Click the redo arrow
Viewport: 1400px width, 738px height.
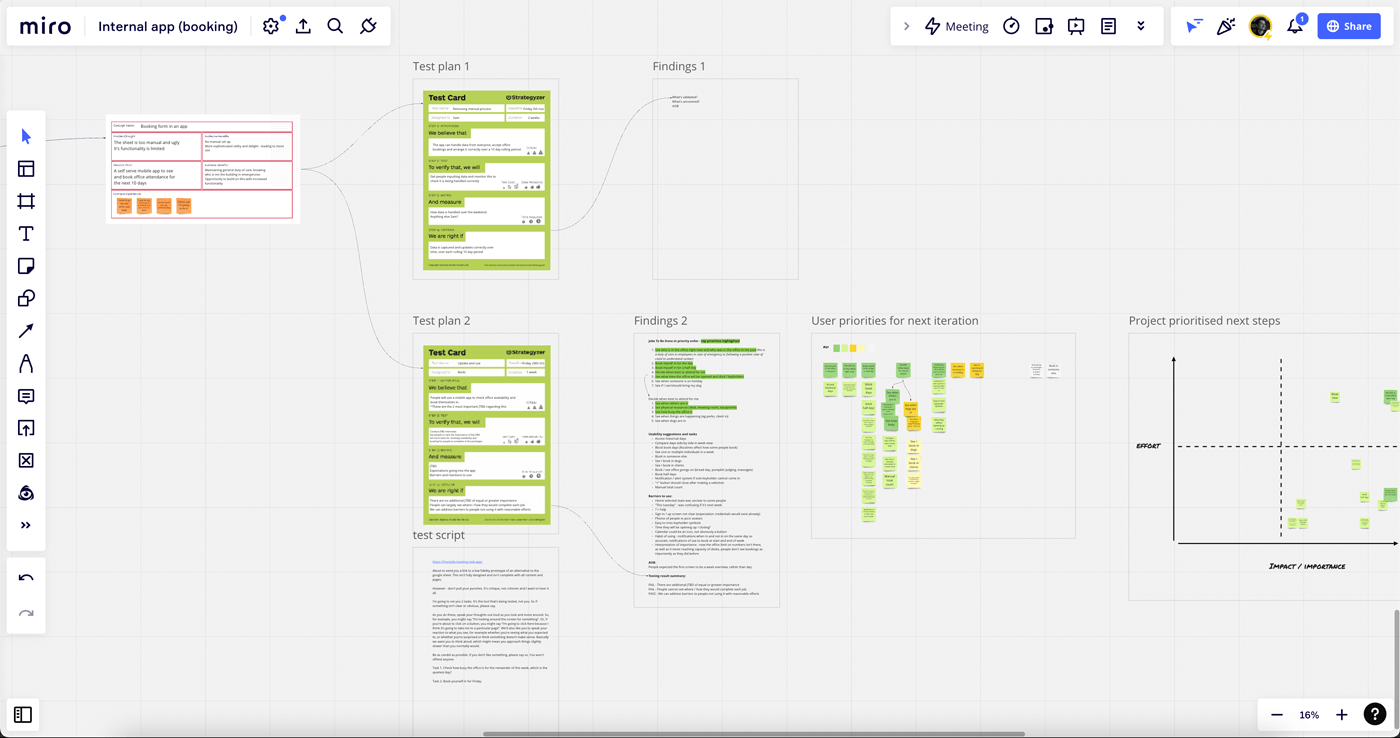pos(26,613)
